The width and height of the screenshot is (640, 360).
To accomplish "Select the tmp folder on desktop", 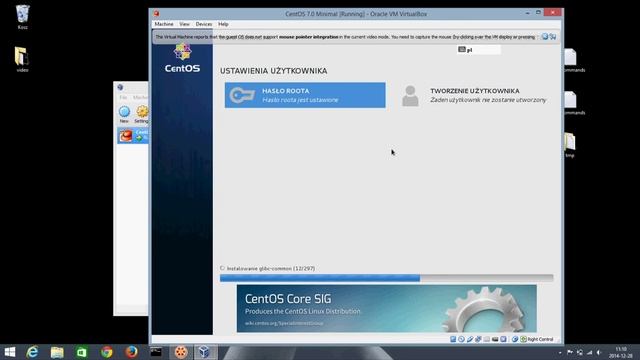I will click(570, 145).
